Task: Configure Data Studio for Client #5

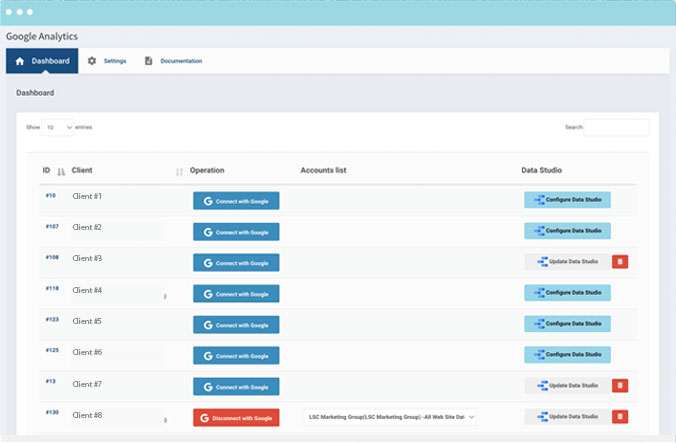Action: 567,324
